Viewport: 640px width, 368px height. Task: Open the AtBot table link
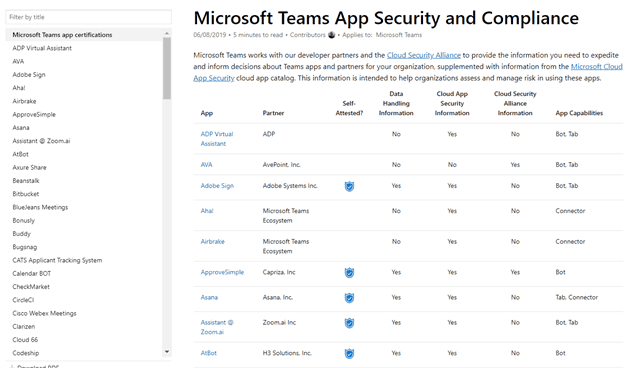[209, 353]
